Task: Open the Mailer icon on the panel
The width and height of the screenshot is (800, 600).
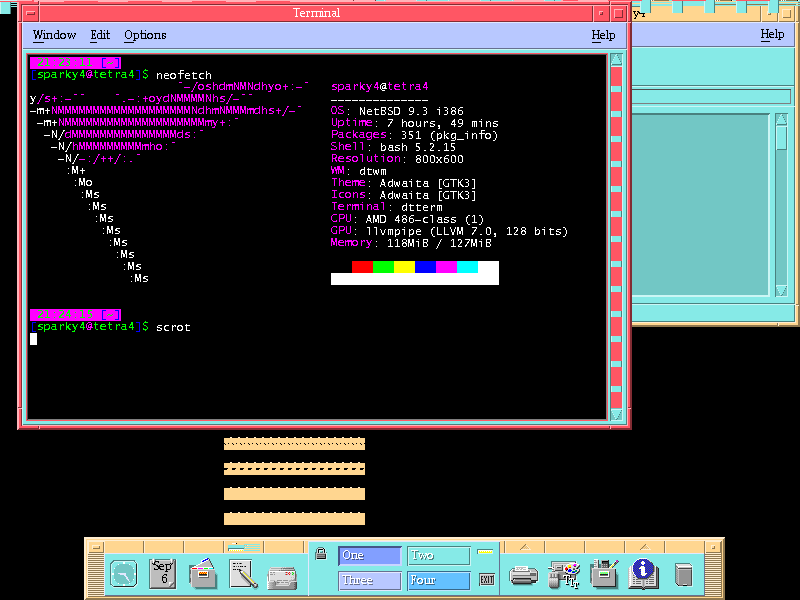Action: (x=283, y=575)
